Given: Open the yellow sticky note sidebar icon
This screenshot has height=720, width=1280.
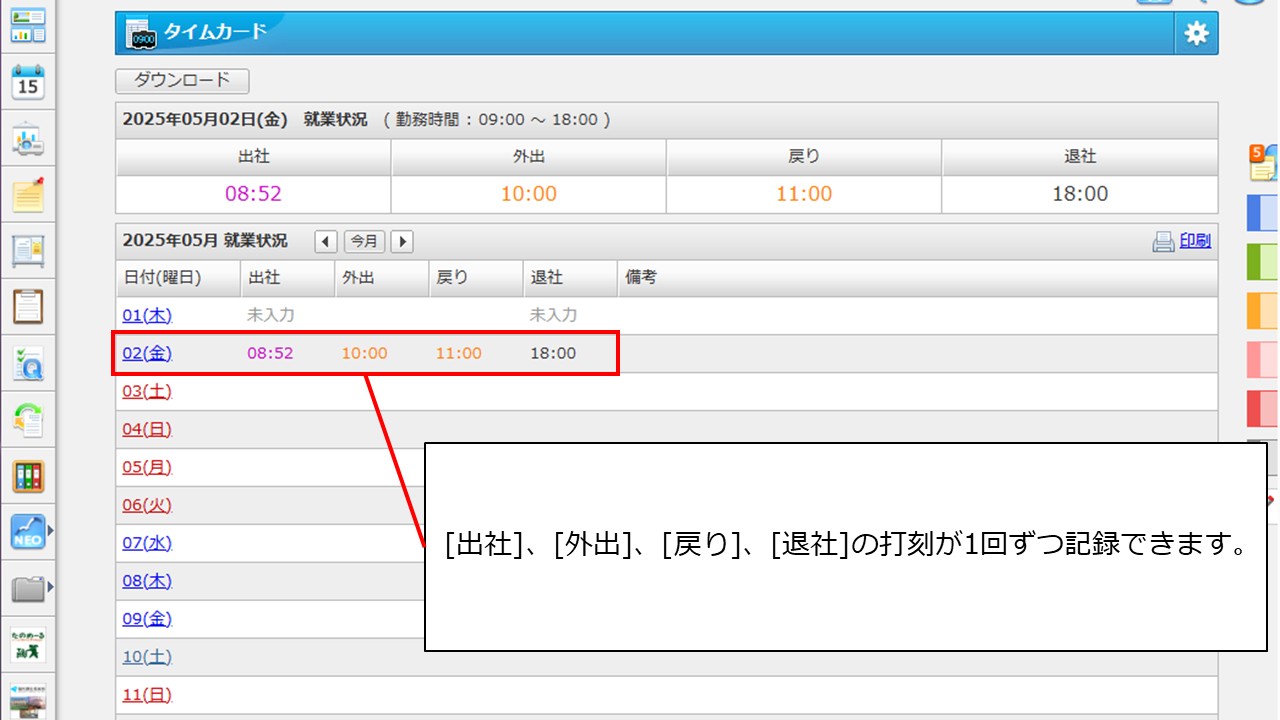Looking at the screenshot, I should (x=28, y=194).
